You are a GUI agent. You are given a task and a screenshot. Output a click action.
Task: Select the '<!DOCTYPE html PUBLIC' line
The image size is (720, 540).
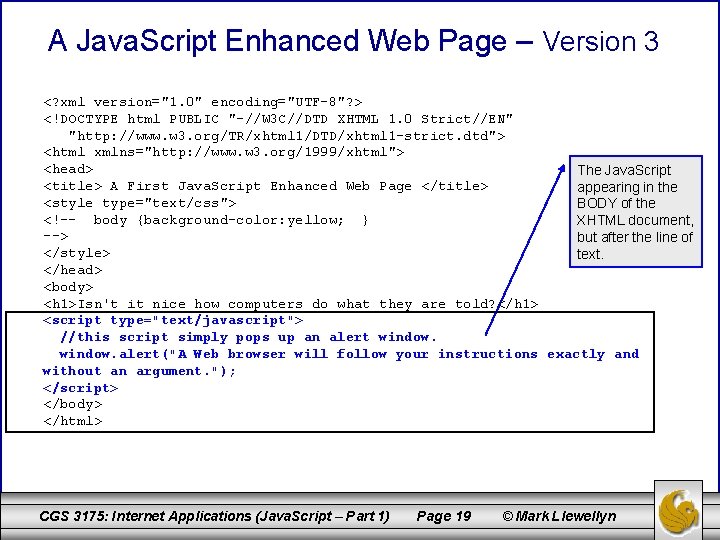(x=278, y=119)
